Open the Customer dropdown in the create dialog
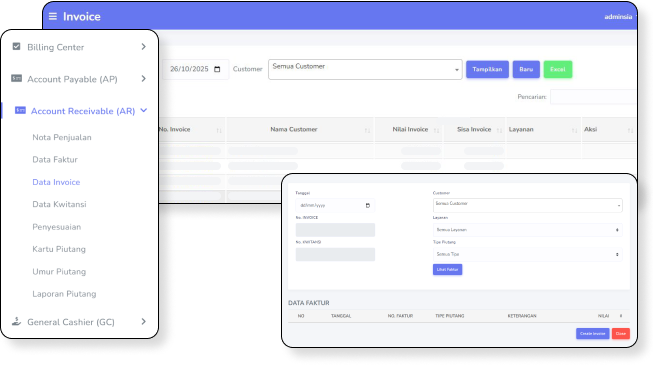Viewport: 653px width, 379px height. 528,205
